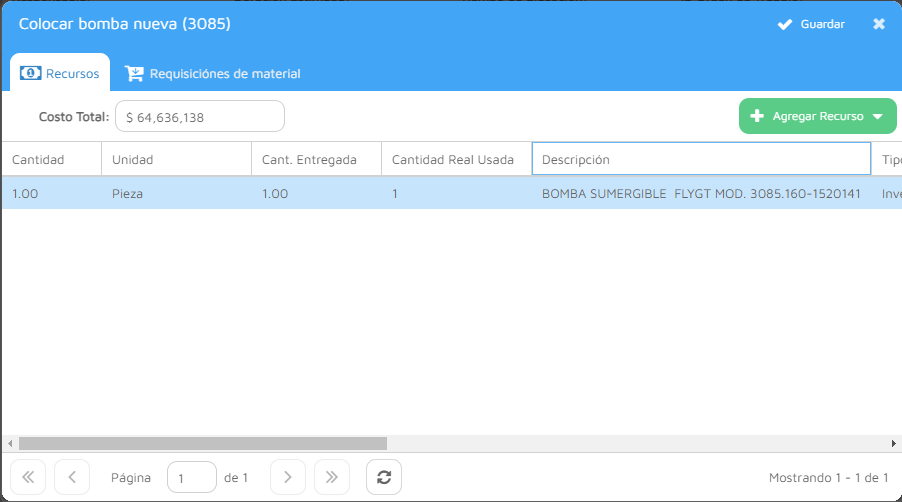Viewport: 902px width, 502px height.
Task: Click the Agregar Recurso button
Action: tap(808, 116)
